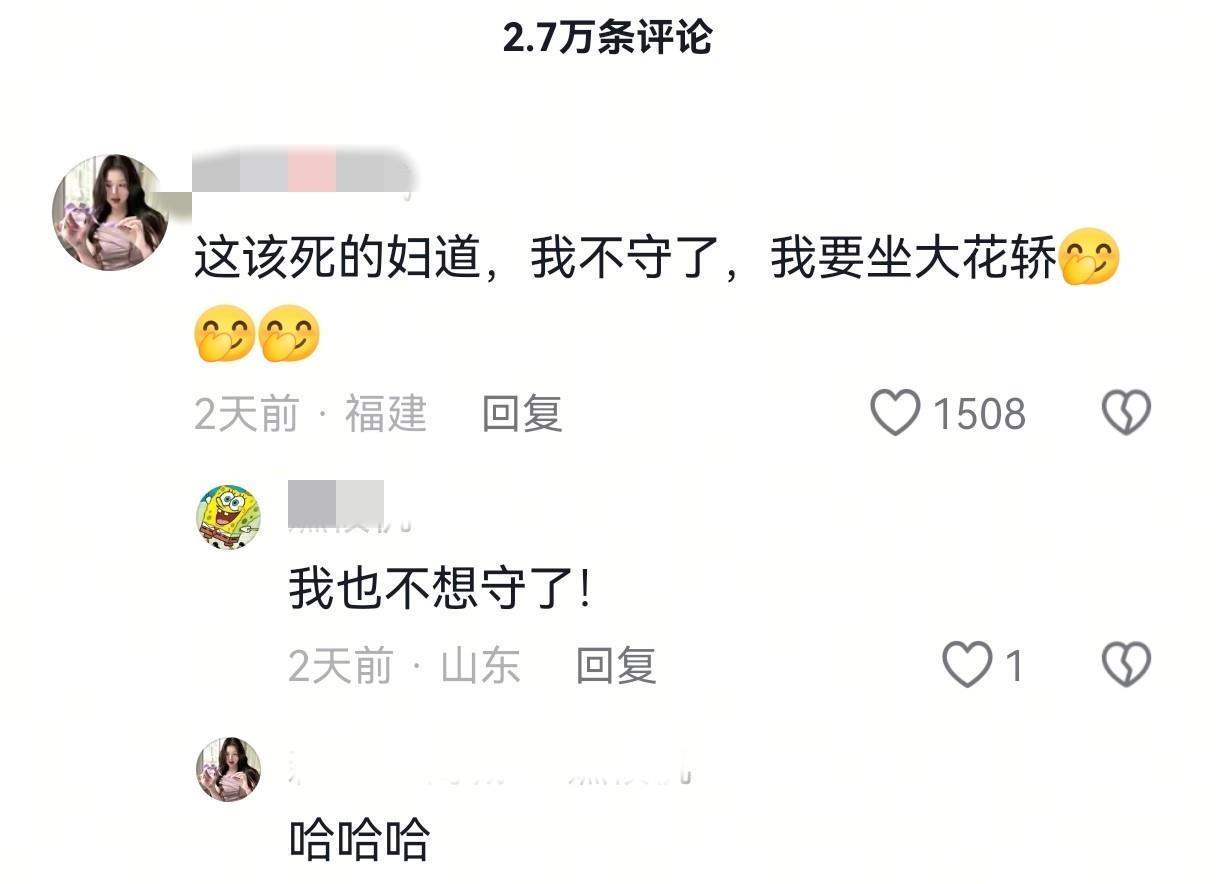Screen dimensions: 1216x884
Task: Select the reply text "我也不想守了!"
Action: 440,589
